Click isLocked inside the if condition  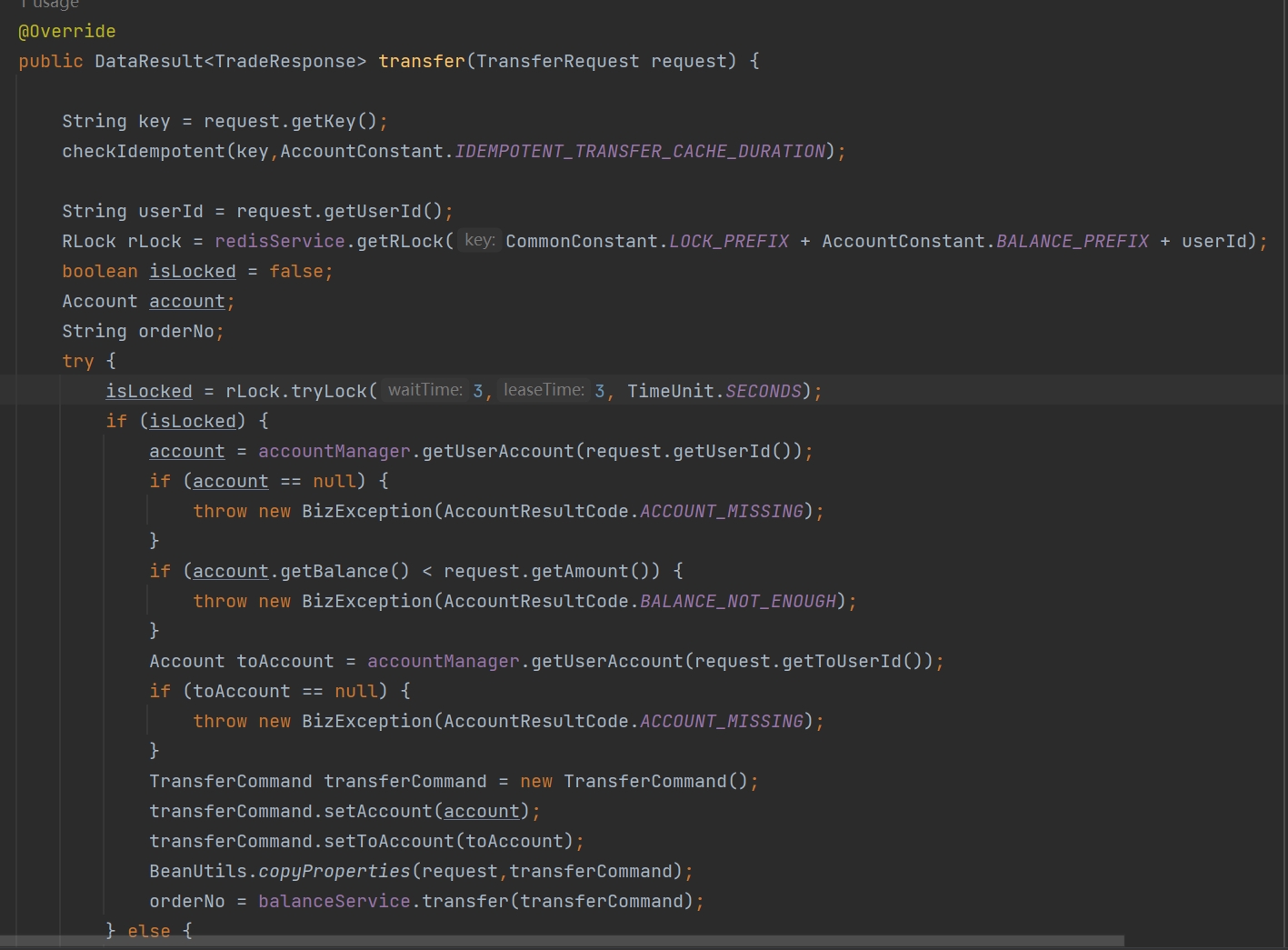(x=193, y=422)
